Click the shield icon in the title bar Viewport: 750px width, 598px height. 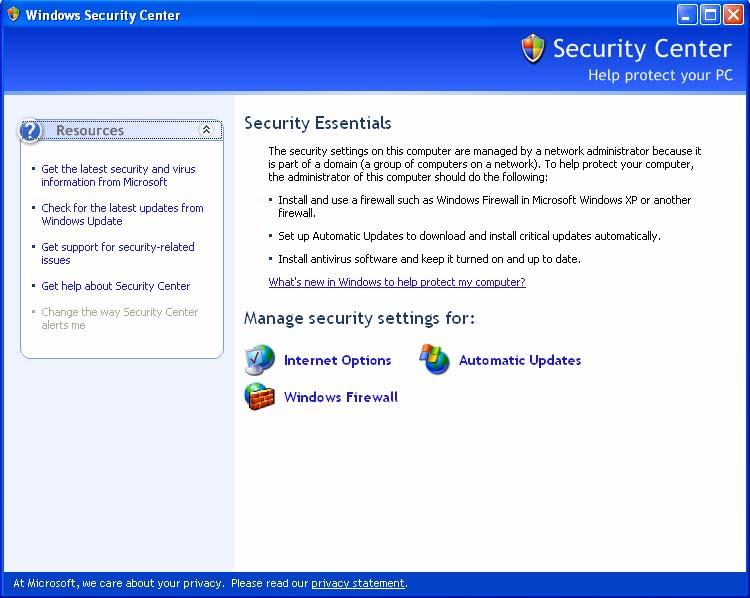[13, 14]
